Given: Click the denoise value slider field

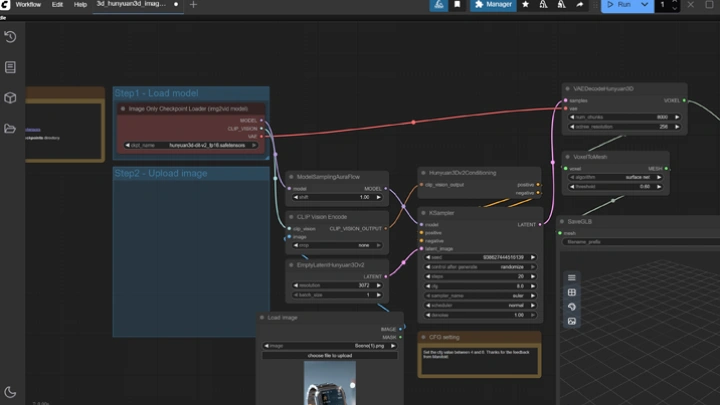Looking at the screenshot, I should (x=480, y=315).
